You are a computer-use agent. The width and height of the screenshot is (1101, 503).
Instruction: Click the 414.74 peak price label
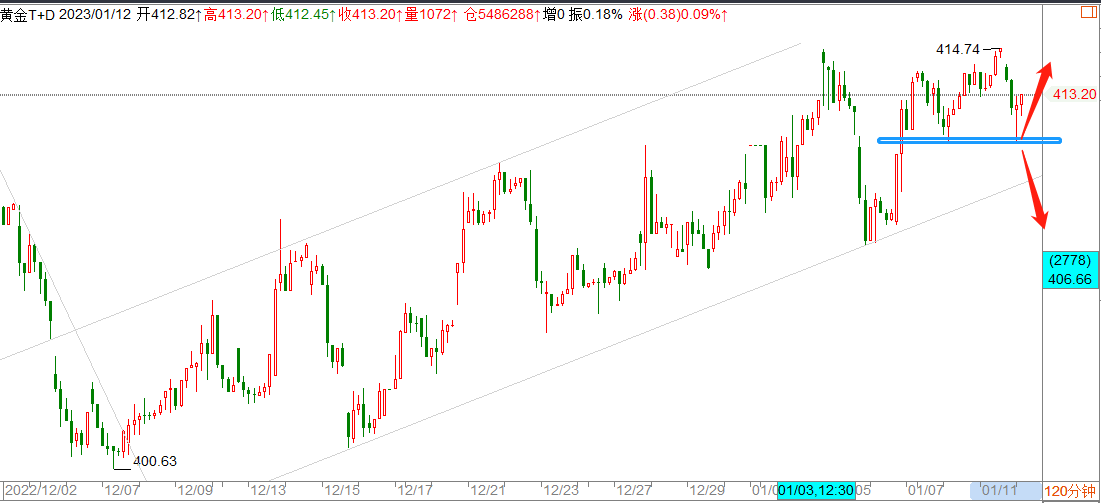click(x=959, y=49)
